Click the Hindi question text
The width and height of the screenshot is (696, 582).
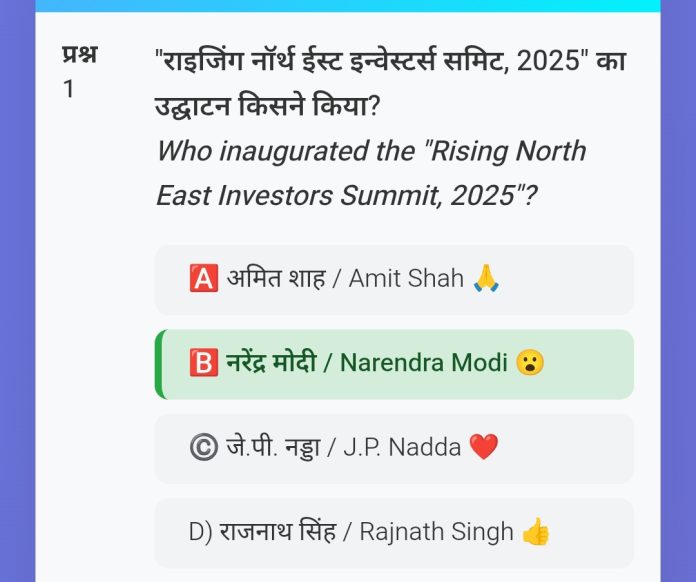click(390, 82)
